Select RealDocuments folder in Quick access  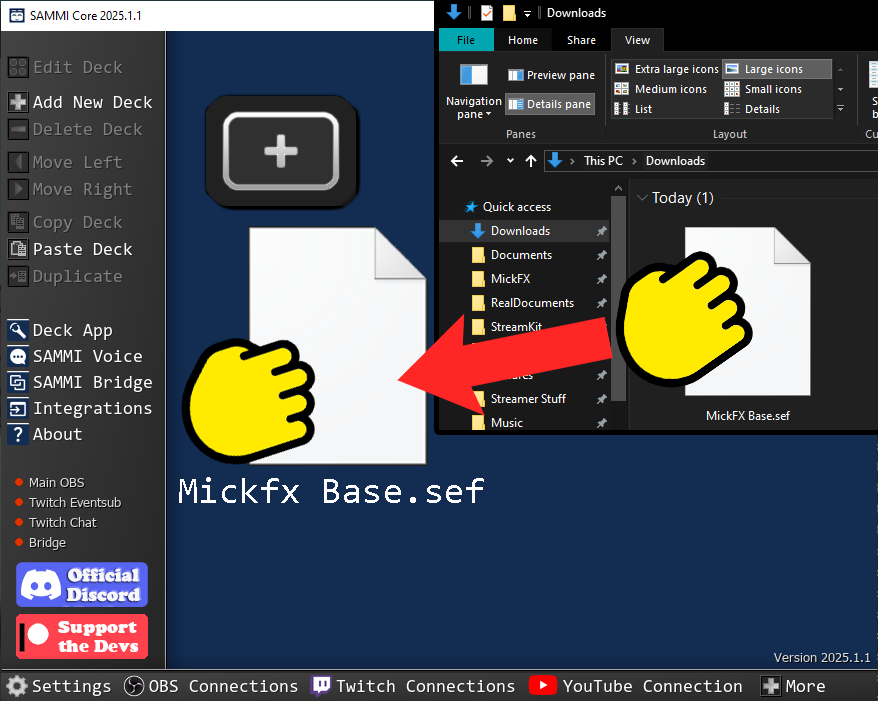click(532, 303)
